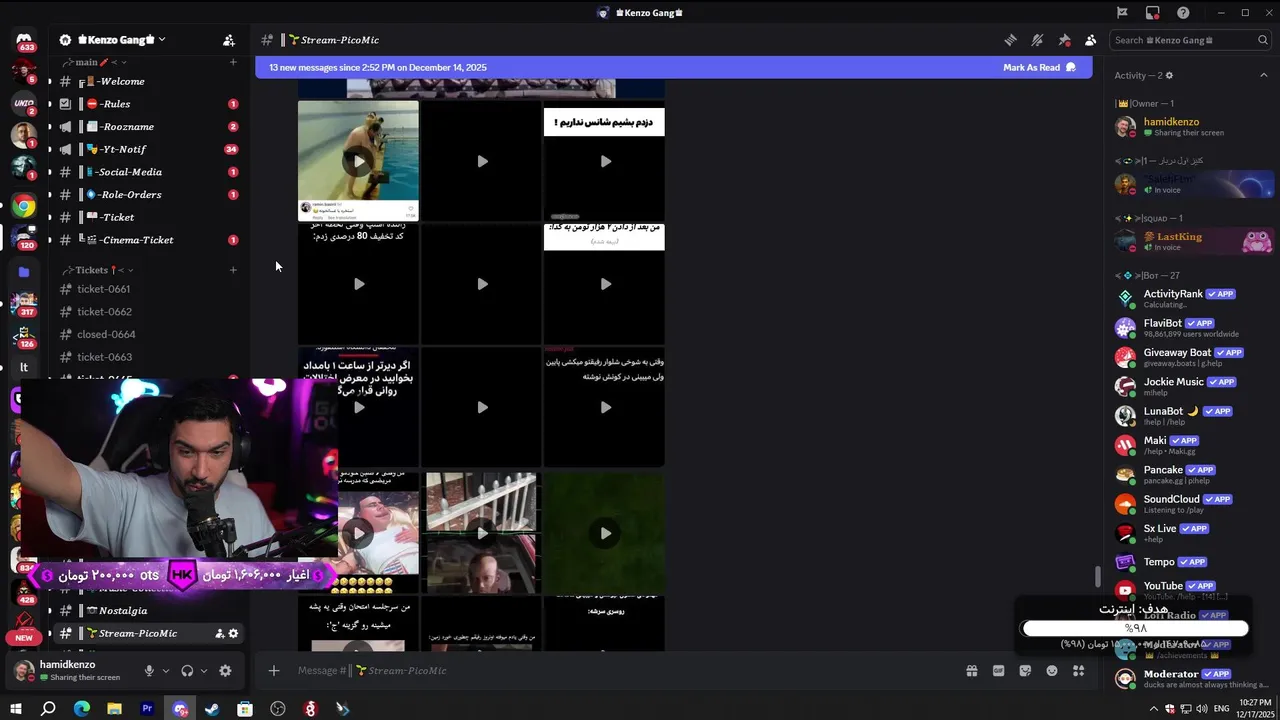
Task: Open the -Rules channel
Action: pos(146,104)
